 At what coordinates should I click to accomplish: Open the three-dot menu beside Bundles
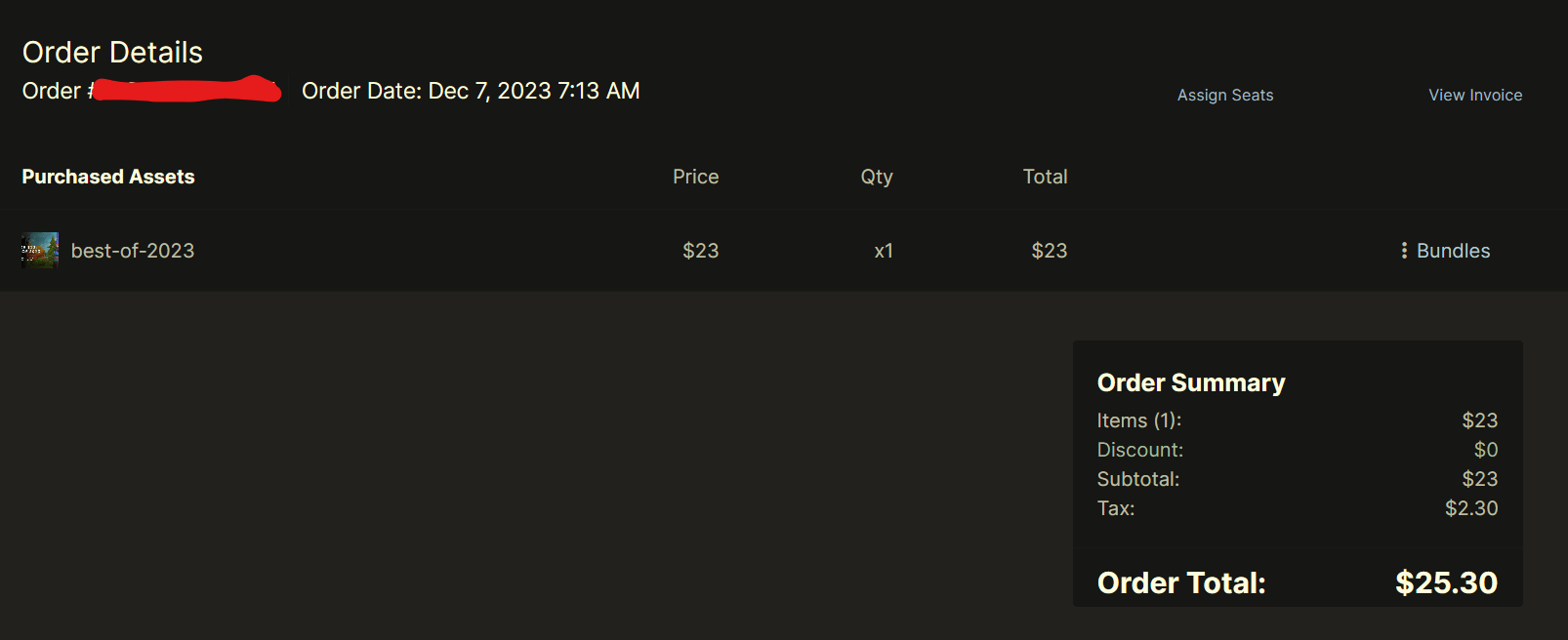pos(1404,251)
